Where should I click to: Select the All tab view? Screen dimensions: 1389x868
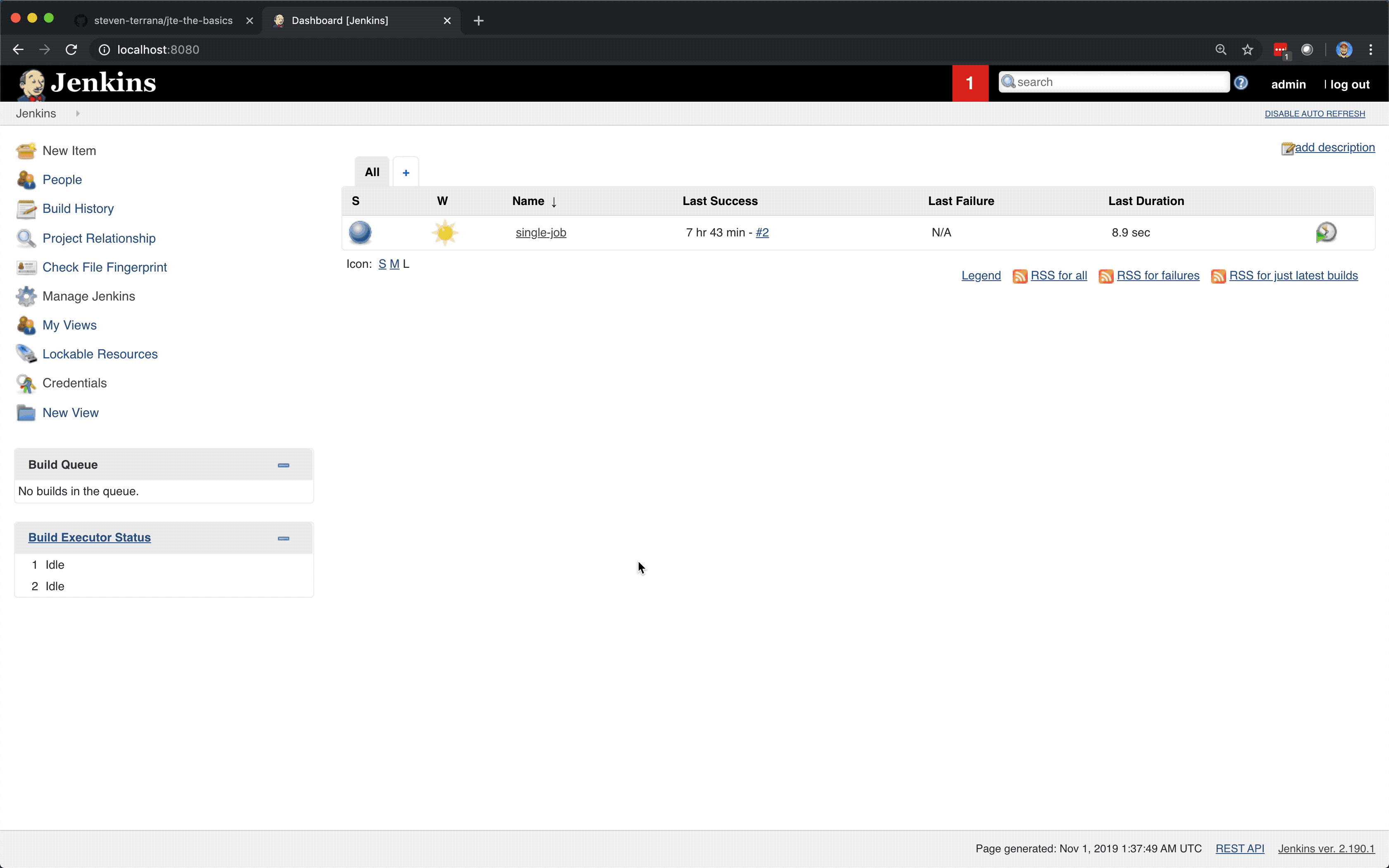pyautogui.click(x=372, y=171)
